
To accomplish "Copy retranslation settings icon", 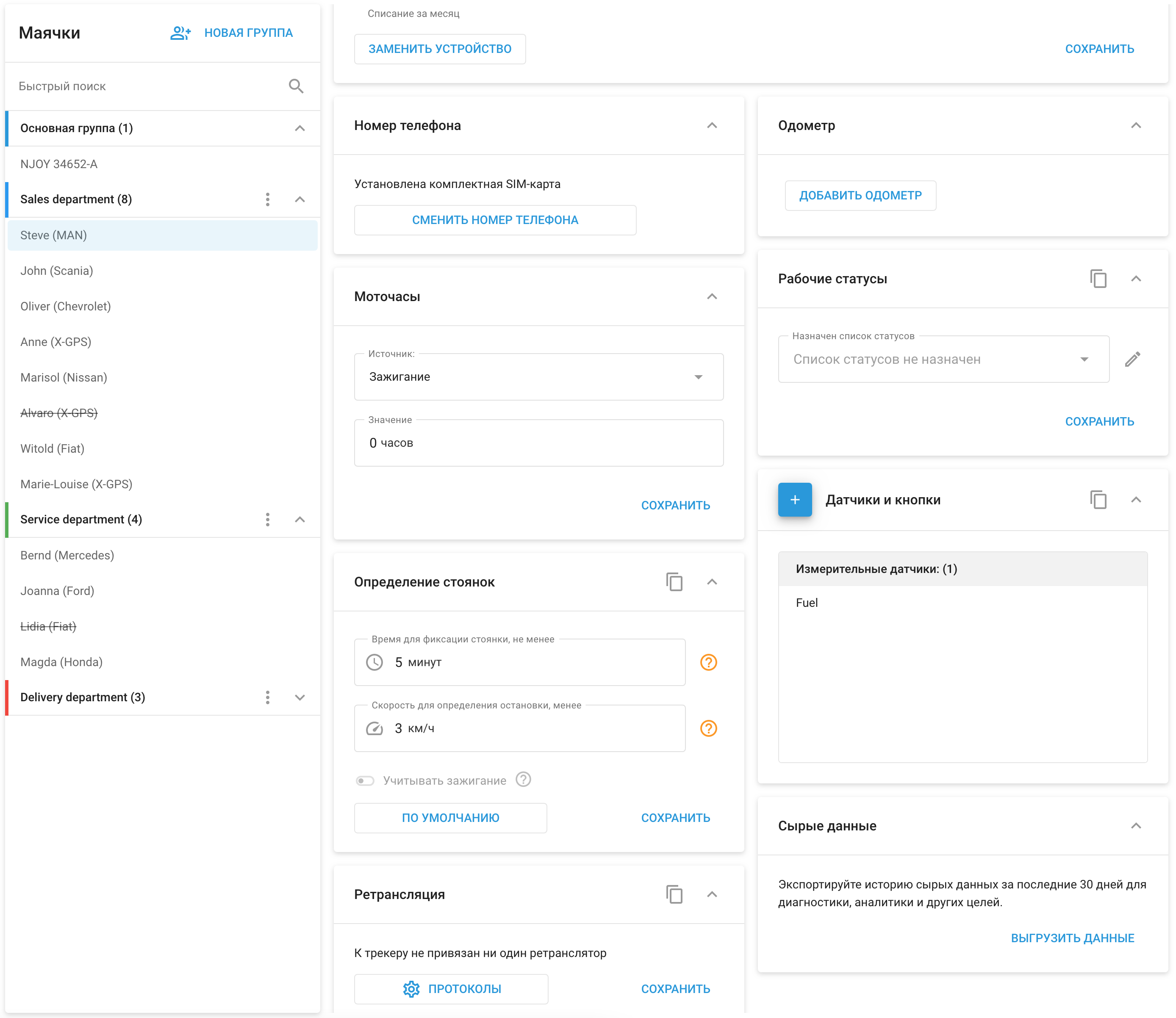I will click(x=674, y=895).
